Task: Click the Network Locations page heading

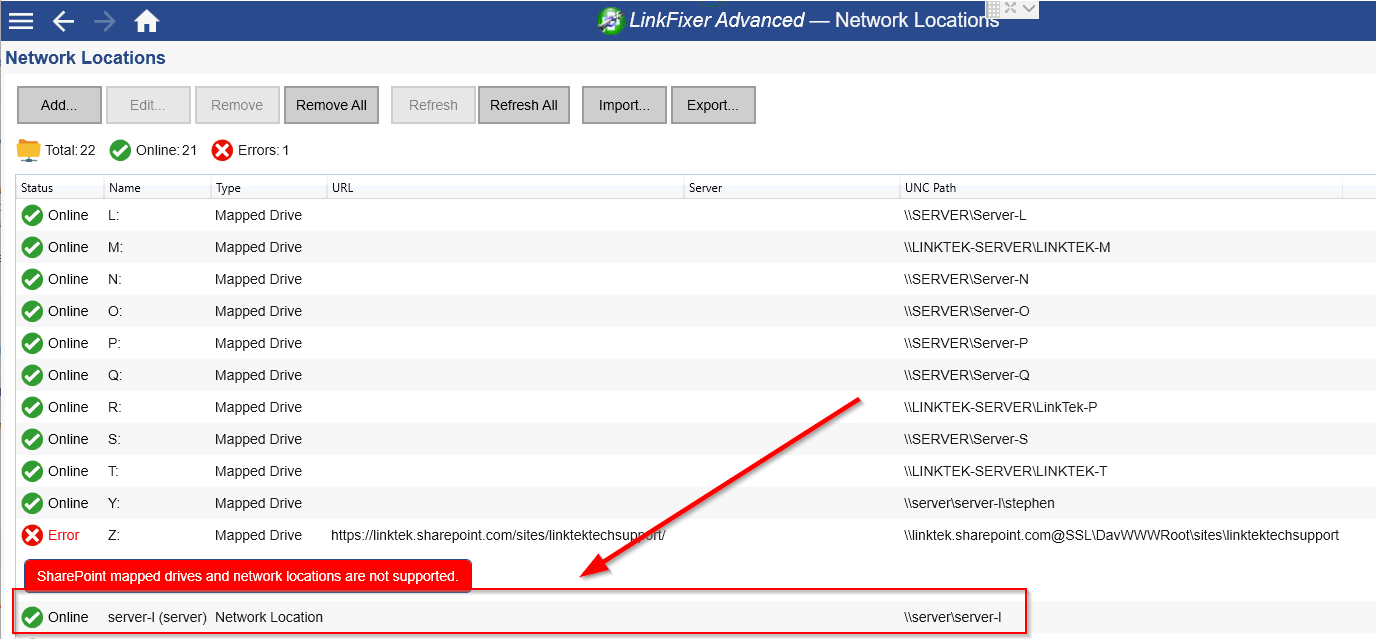Action: point(86,58)
